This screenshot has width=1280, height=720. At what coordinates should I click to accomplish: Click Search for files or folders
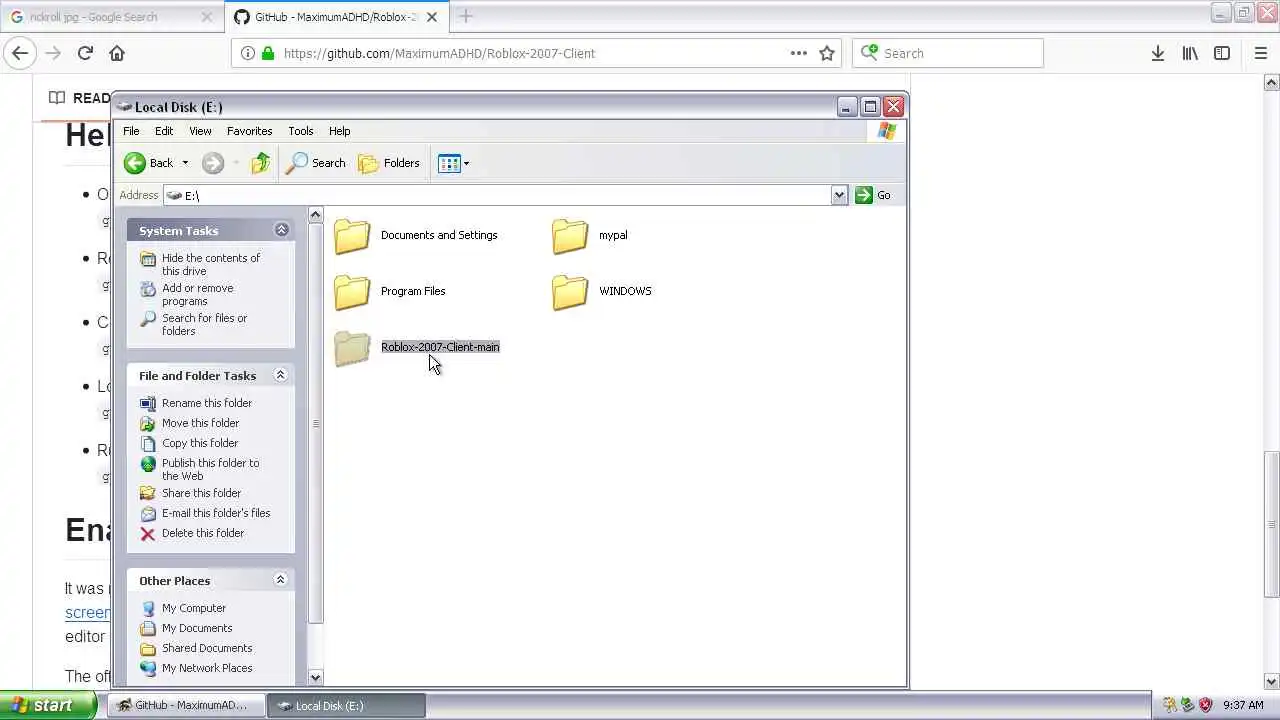194,324
